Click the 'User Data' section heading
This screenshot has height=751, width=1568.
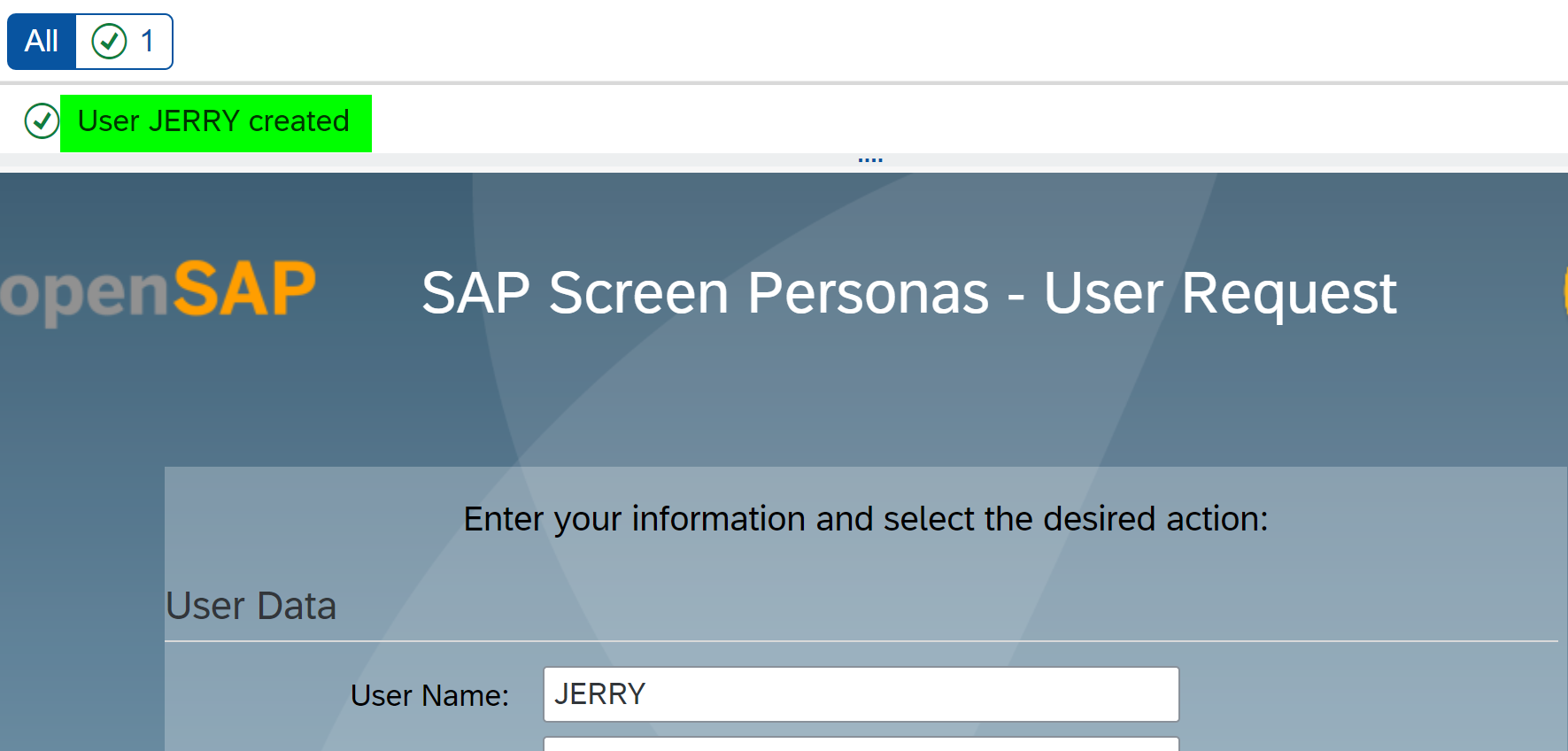[x=251, y=607]
